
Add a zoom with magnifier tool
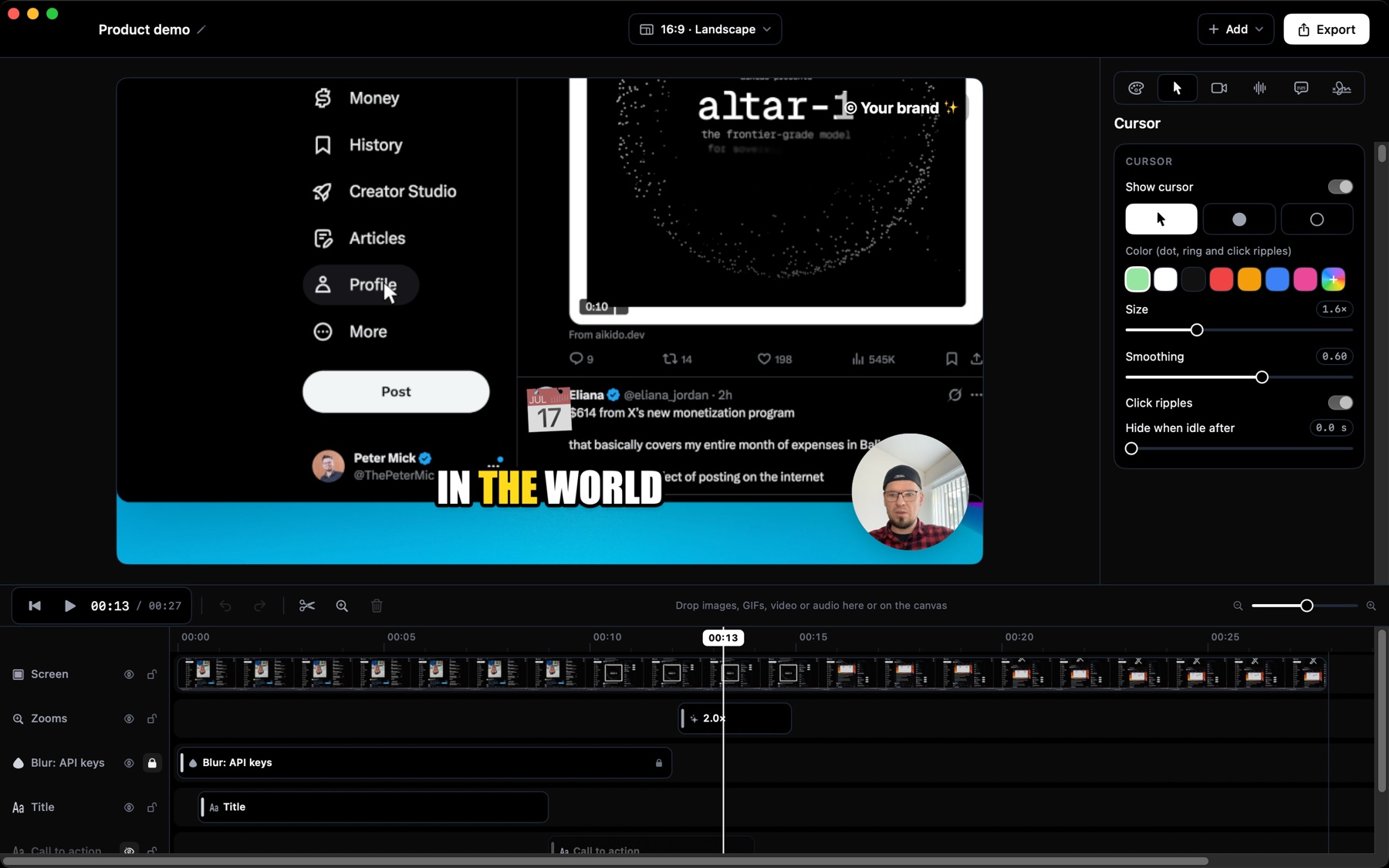tap(342, 606)
